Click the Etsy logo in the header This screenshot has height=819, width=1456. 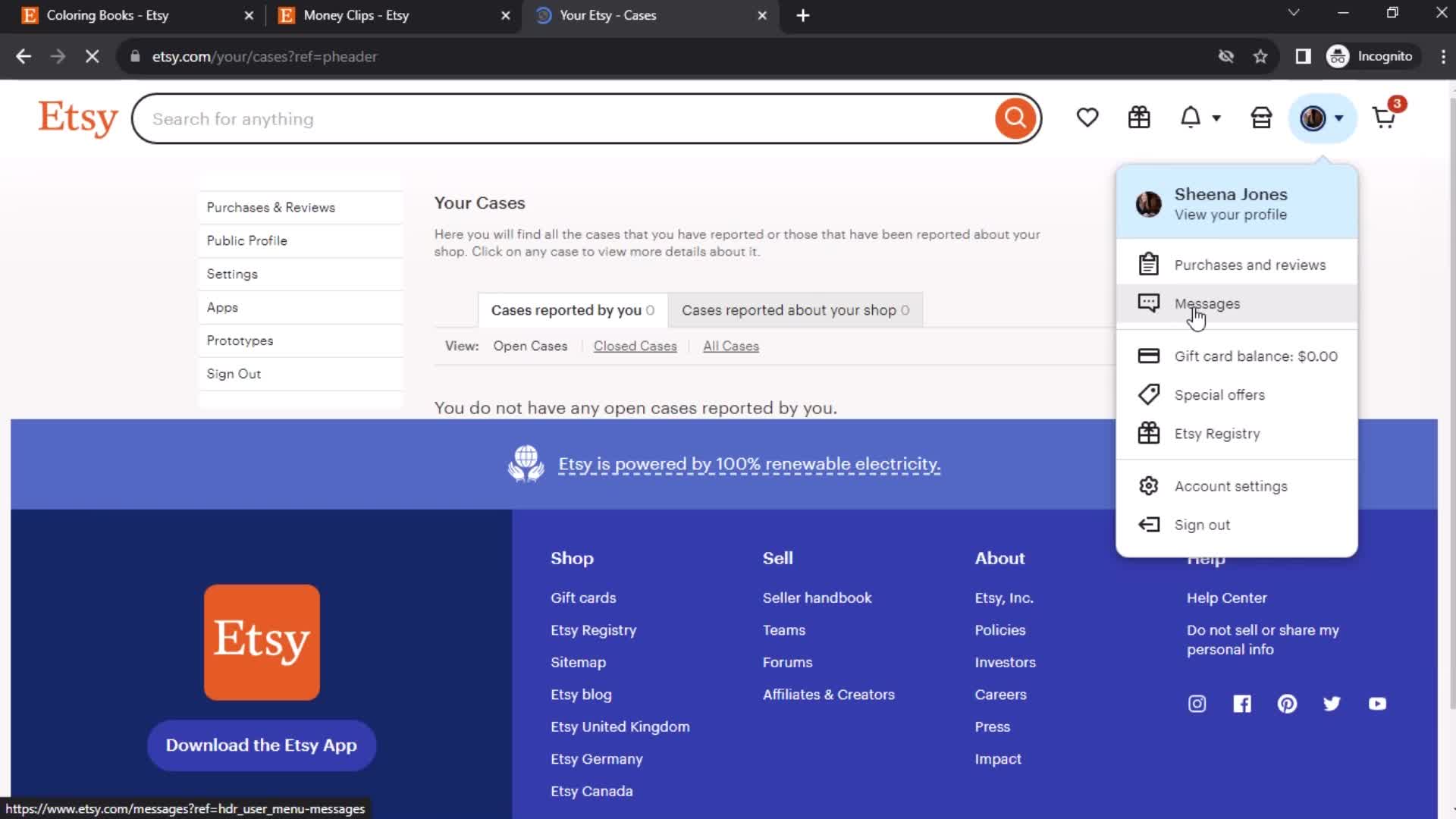click(78, 118)
